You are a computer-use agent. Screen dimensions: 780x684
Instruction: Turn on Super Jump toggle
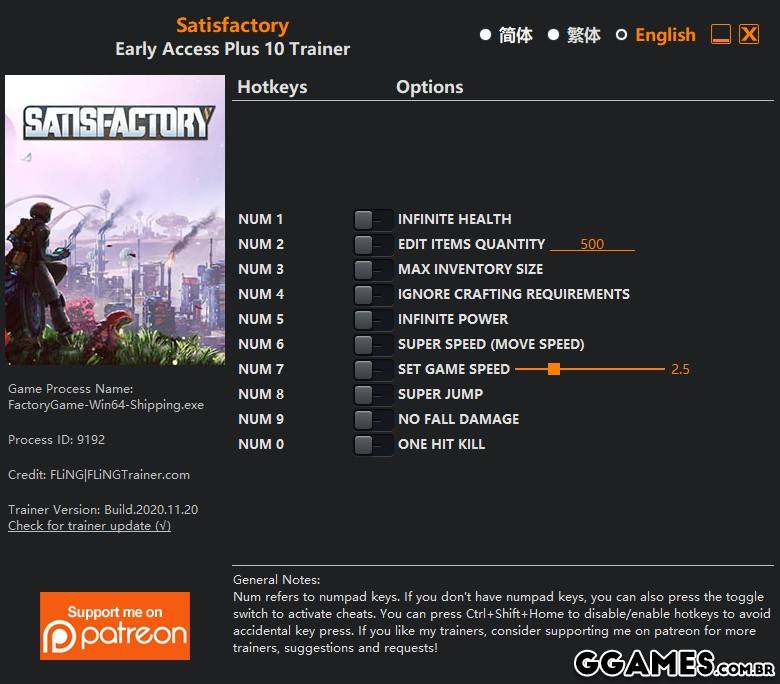coord(373,394)
